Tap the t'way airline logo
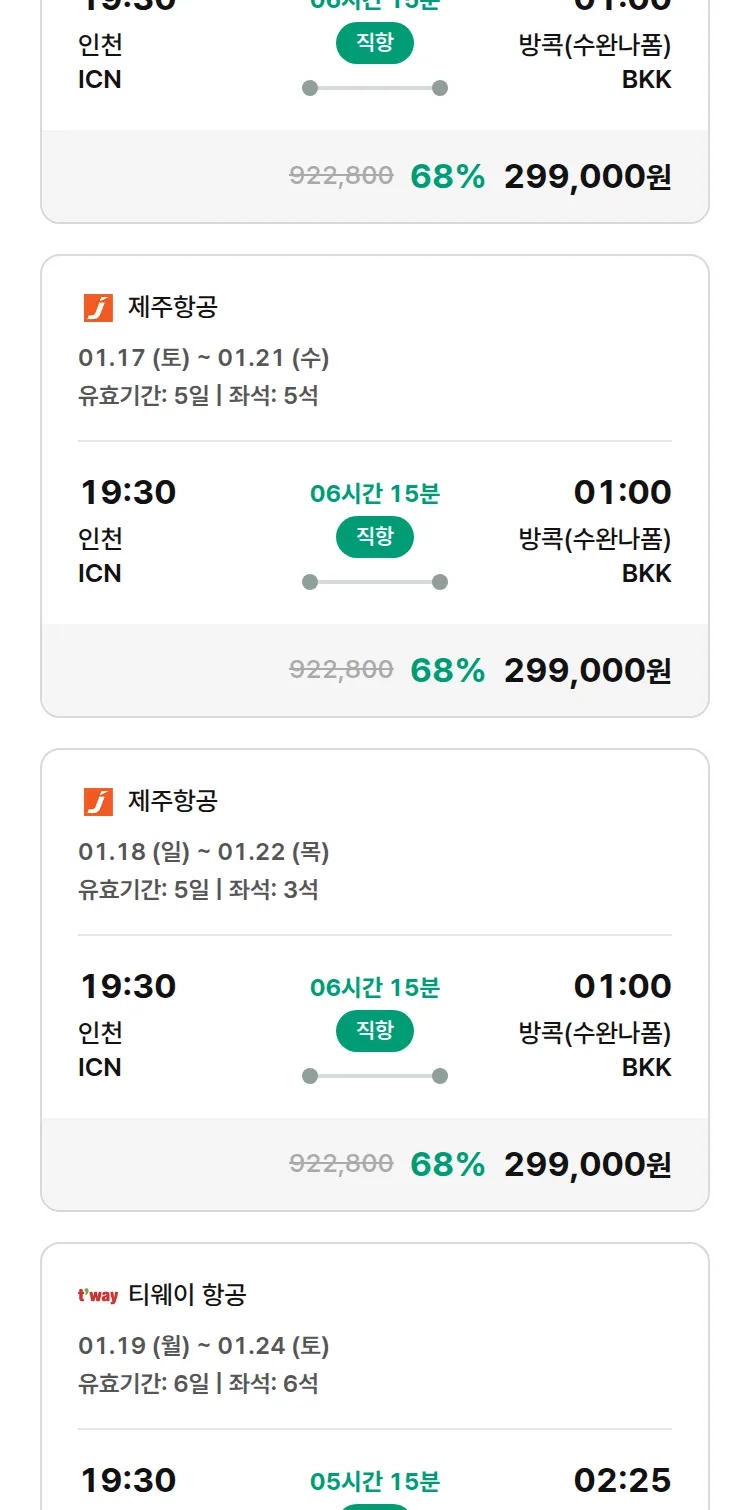Viewport: 750px width, 1510px height. (98, 1296)
